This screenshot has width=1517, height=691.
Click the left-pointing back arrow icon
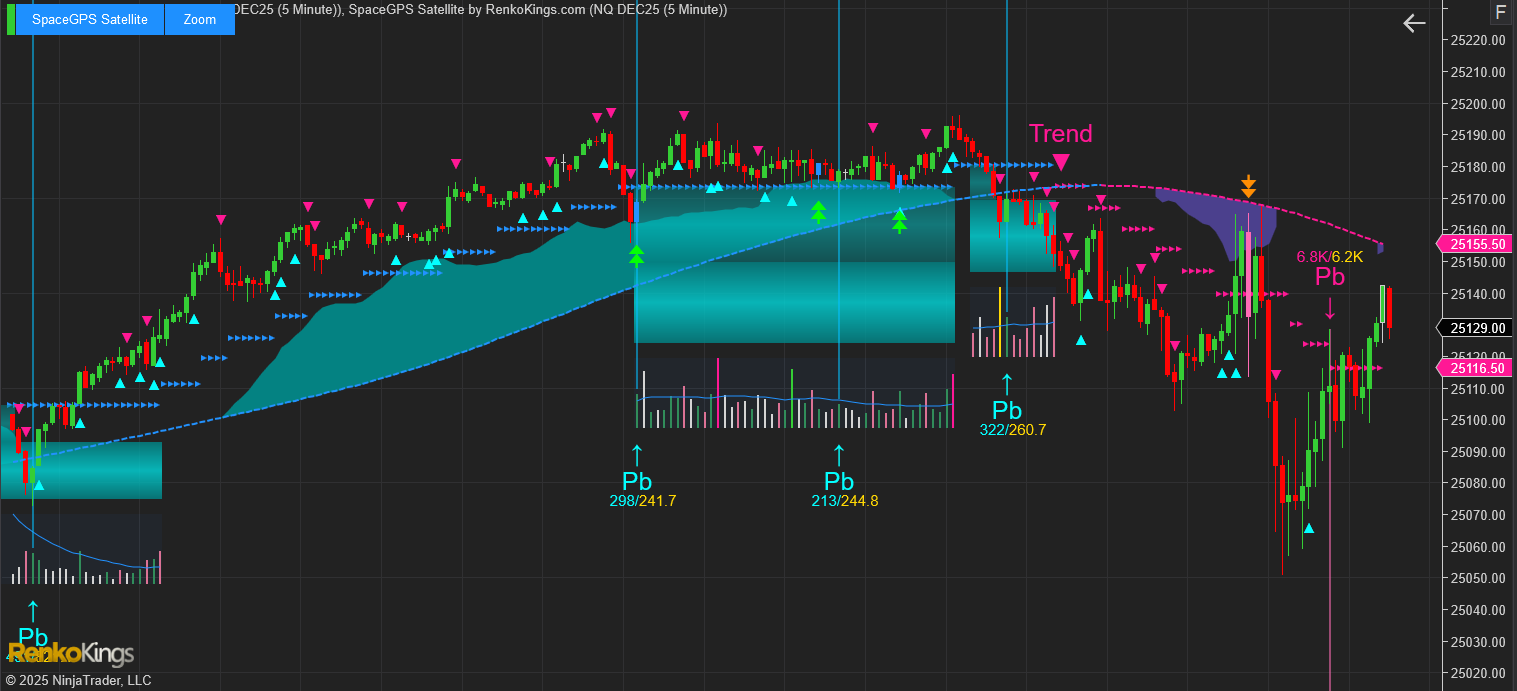[1413, 23]
